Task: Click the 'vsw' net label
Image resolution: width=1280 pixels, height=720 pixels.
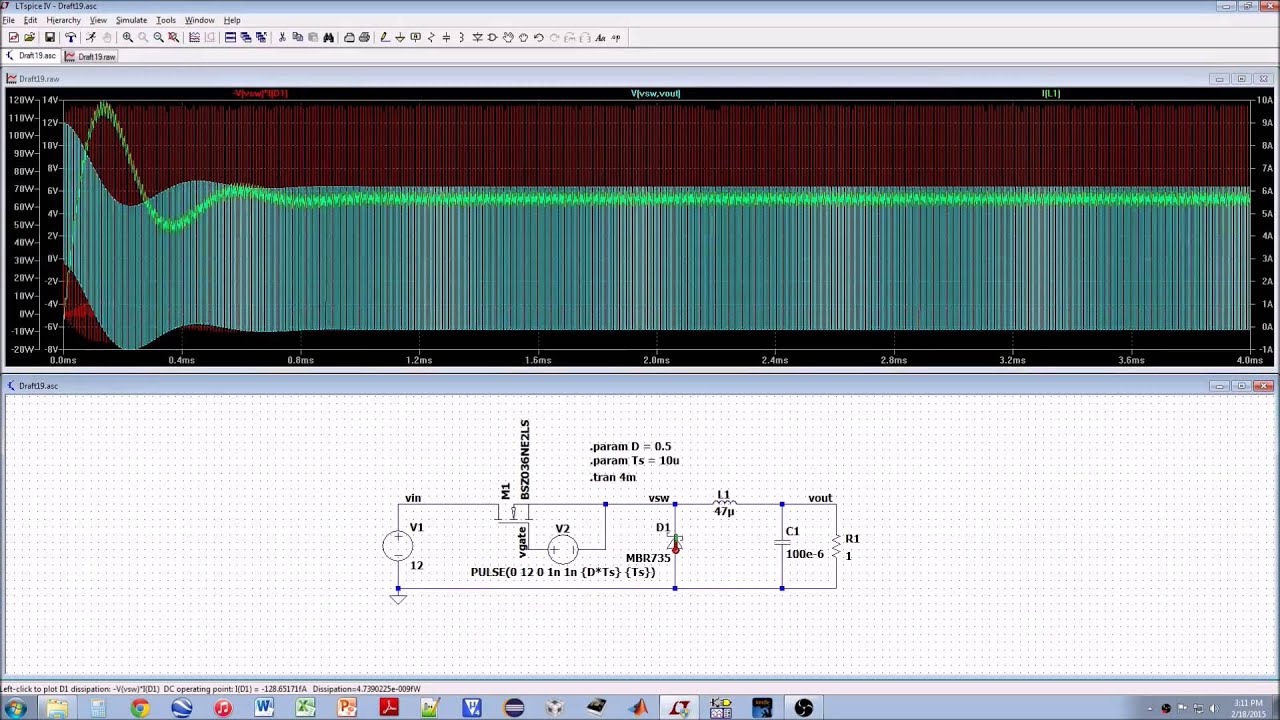Action: (658, 498)
